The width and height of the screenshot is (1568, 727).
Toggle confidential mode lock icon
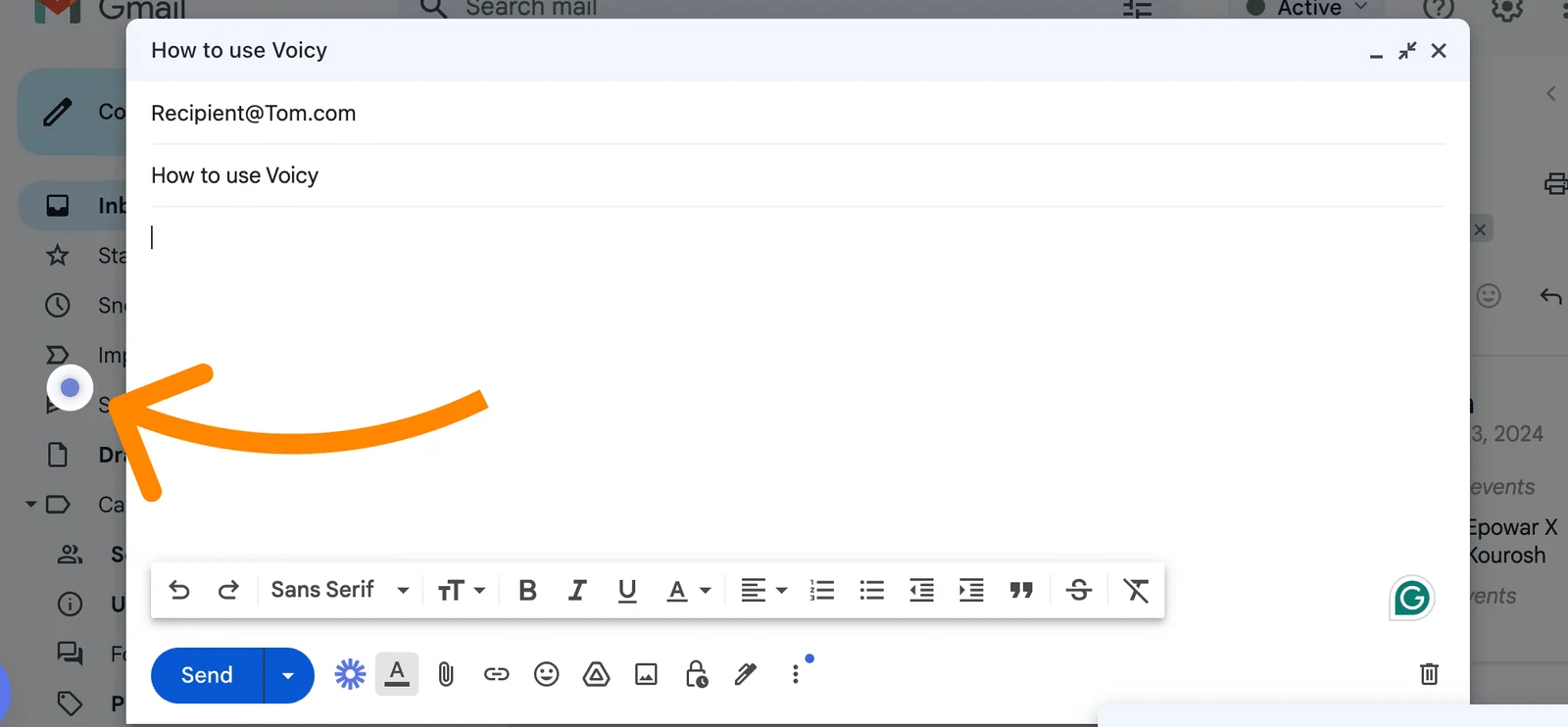coord(696,674)
